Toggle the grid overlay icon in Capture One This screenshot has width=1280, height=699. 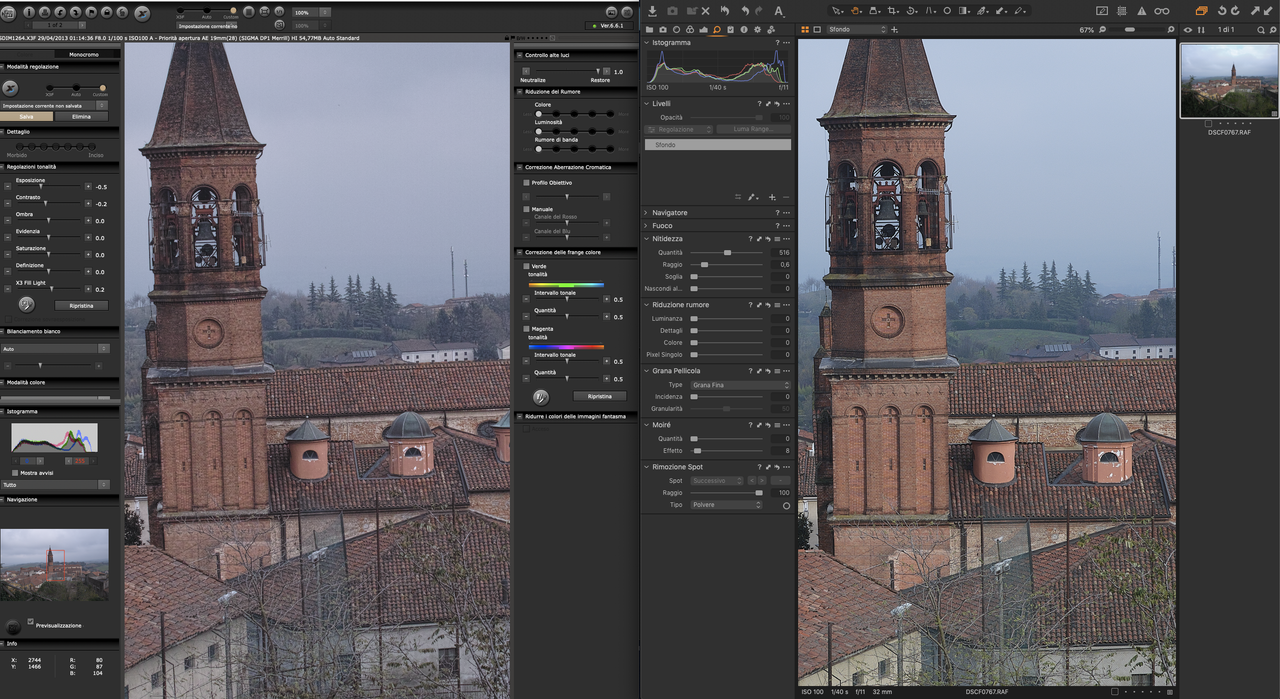(x=1122, y=10)
